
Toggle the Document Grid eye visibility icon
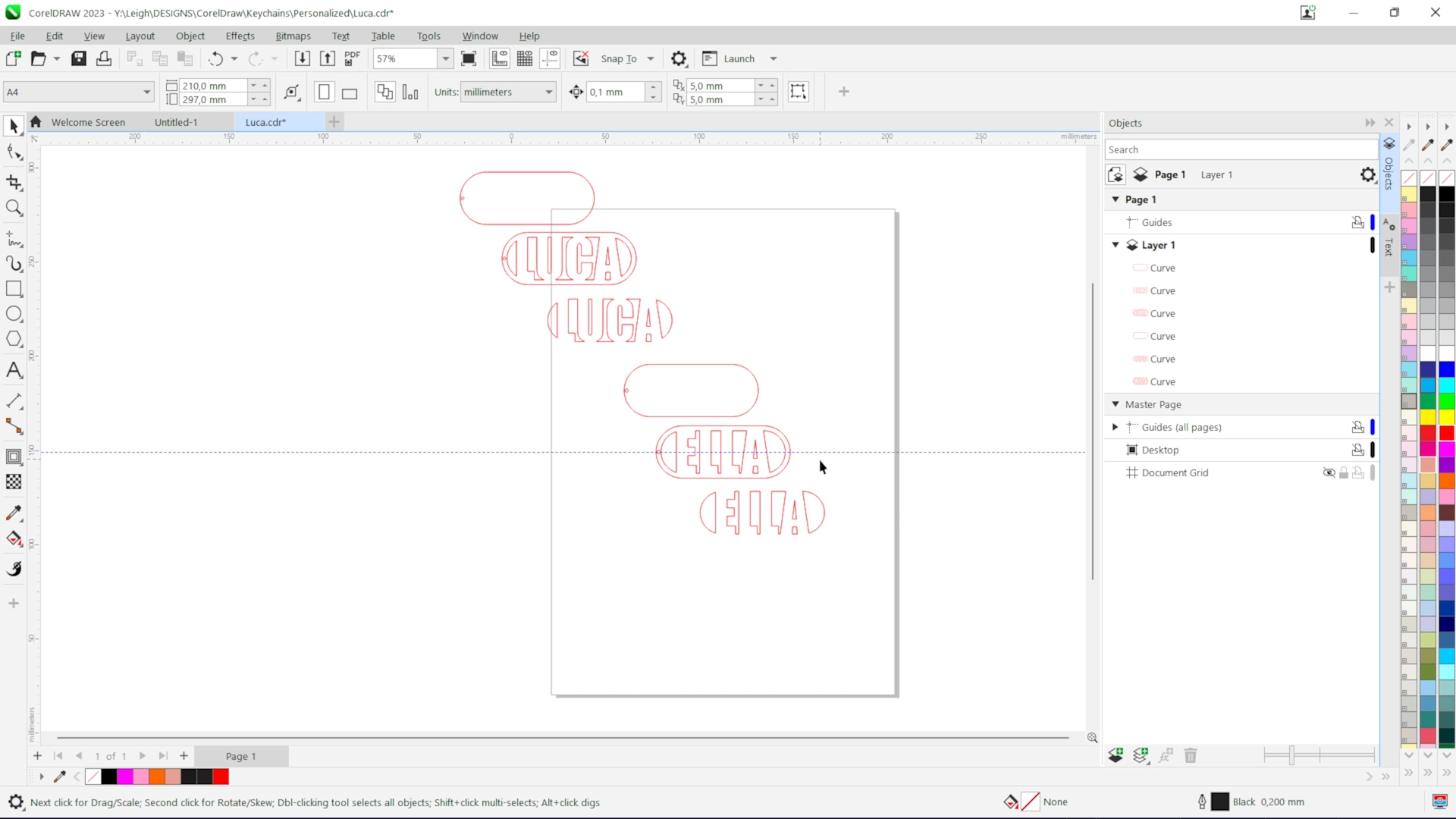[1329, 472]
